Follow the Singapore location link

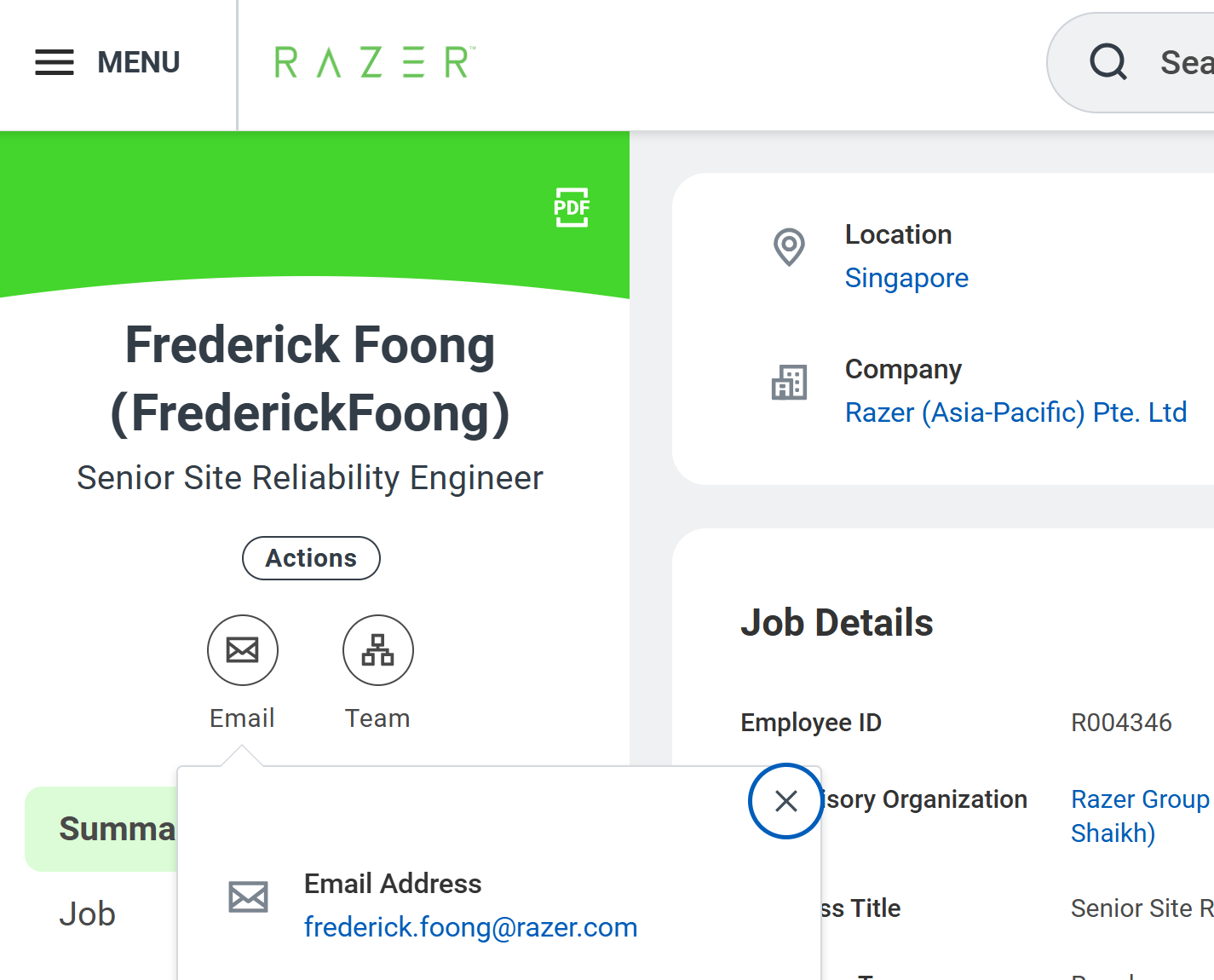coord(906,278)
